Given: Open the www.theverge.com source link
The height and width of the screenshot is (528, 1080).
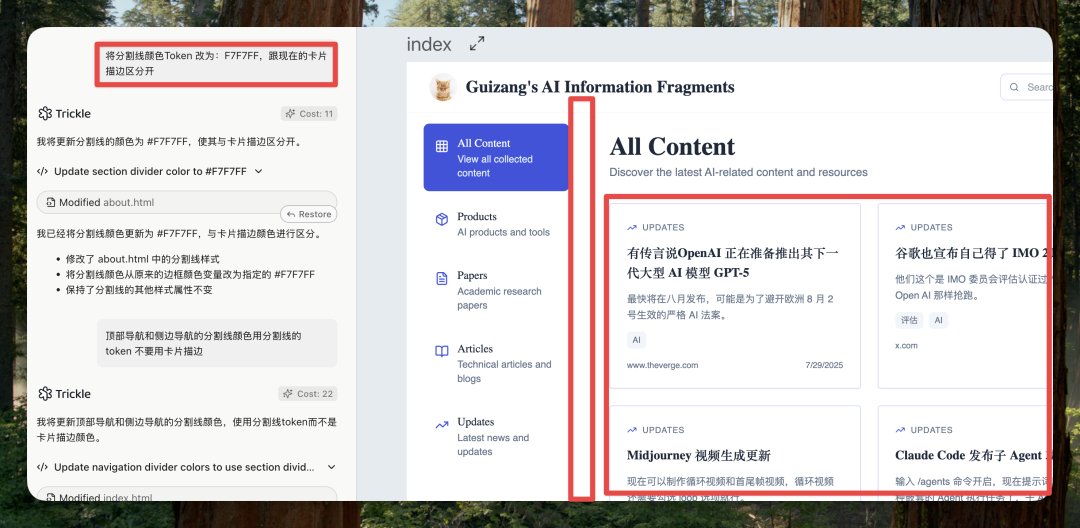Looking at the screenshot, I should coord(663,365).
